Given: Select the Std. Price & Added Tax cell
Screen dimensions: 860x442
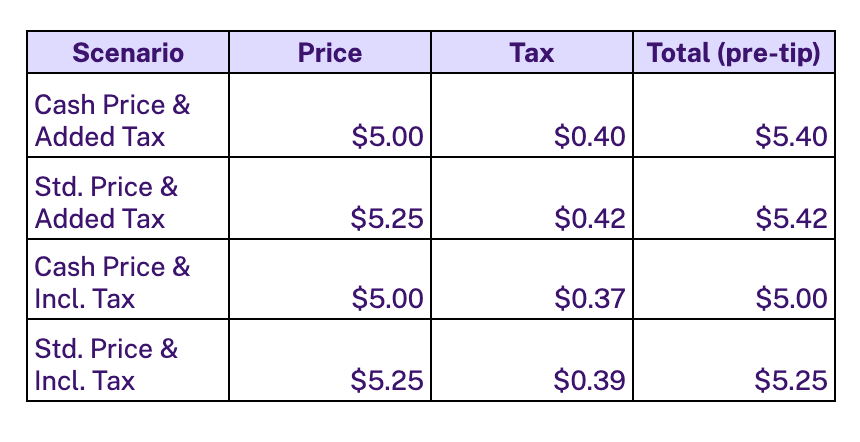Looking at the screenshot, I should click(x=128, y=198).
